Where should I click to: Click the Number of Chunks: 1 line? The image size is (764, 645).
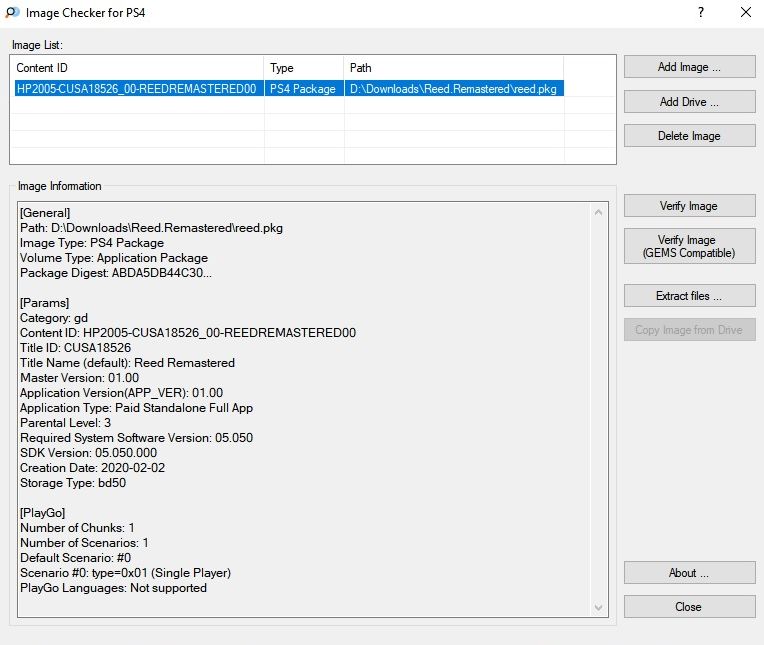[77, 528]
